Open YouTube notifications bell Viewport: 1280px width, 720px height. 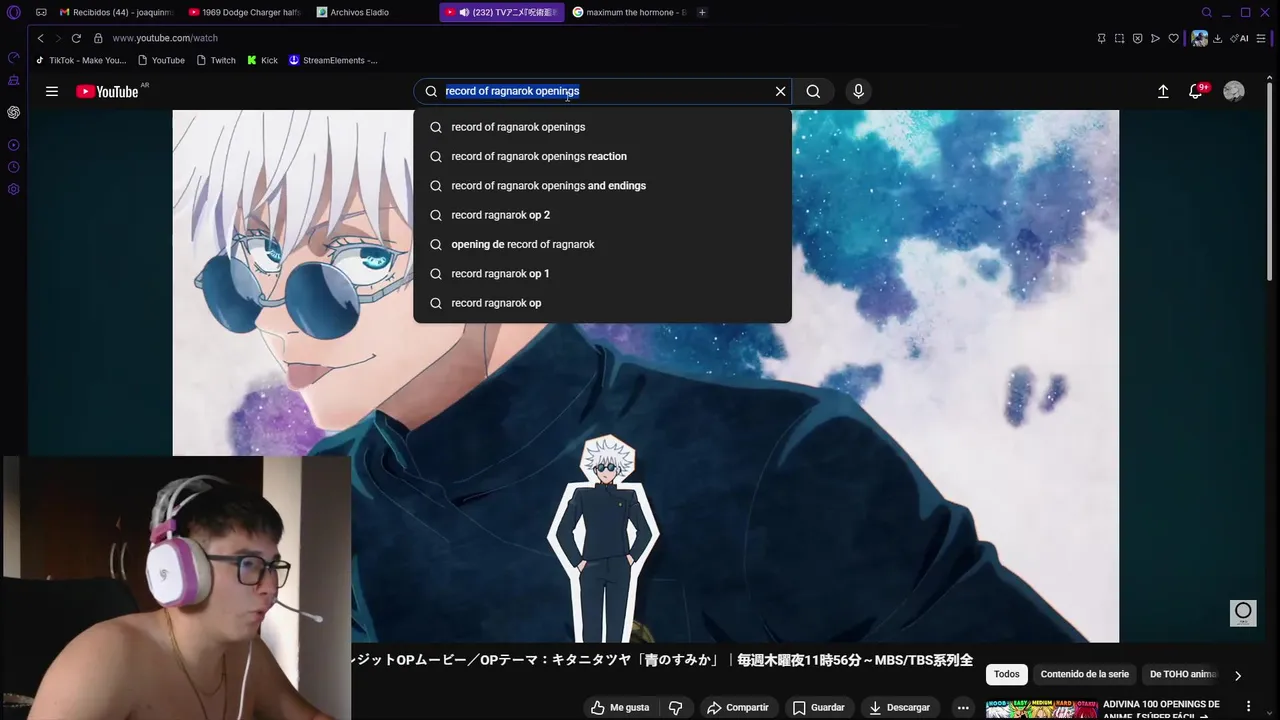1195,91
